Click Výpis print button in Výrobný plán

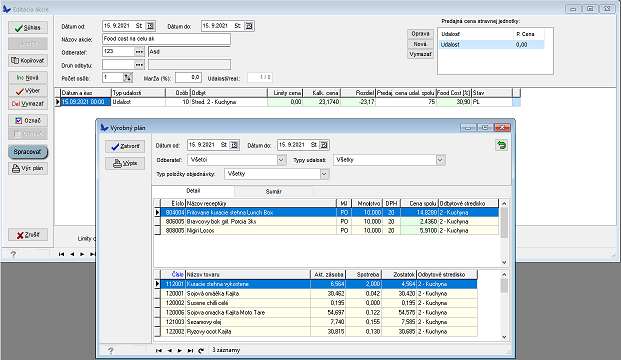[x=125, y=163]
